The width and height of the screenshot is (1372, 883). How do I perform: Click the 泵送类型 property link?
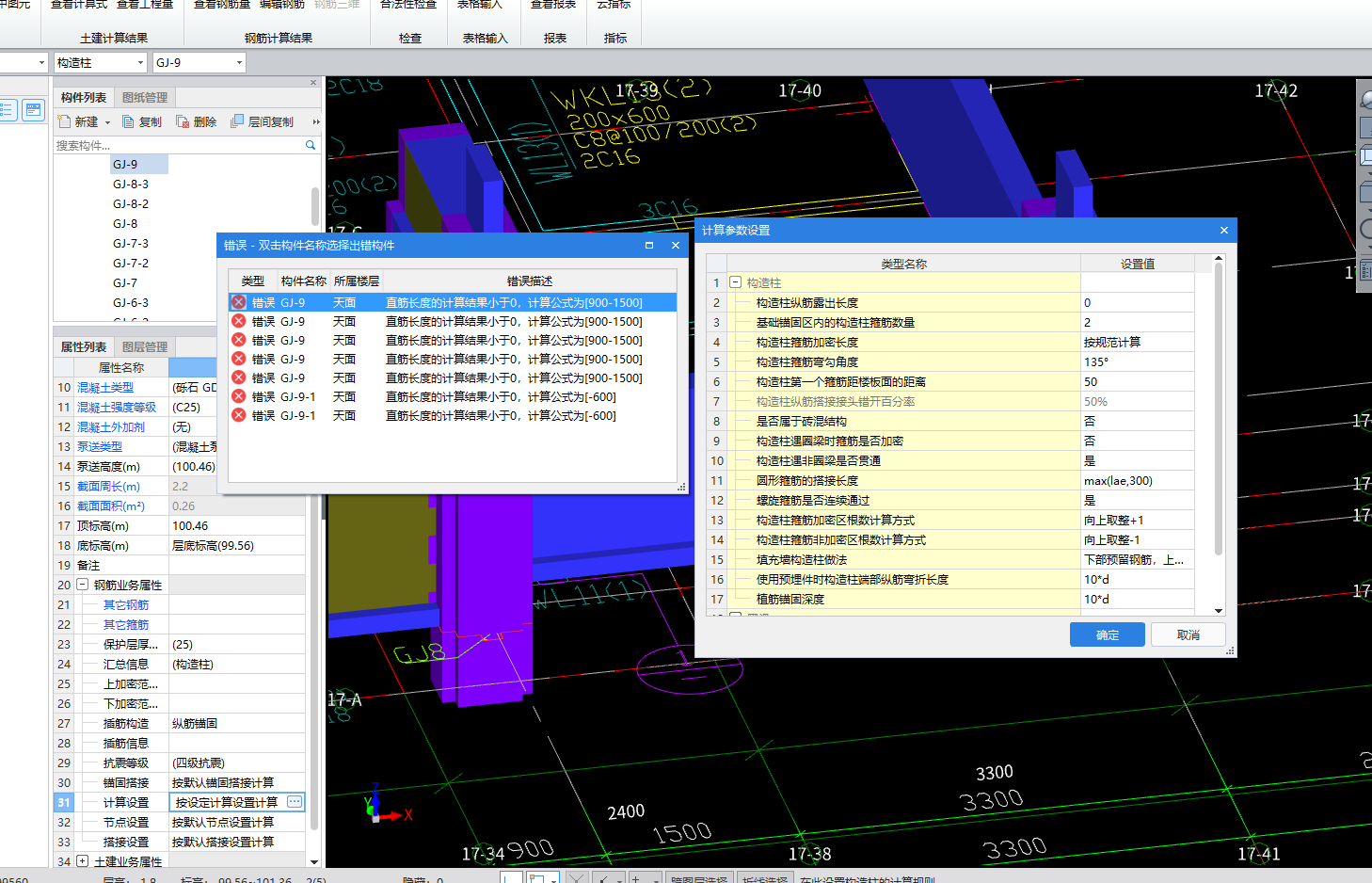100,446
